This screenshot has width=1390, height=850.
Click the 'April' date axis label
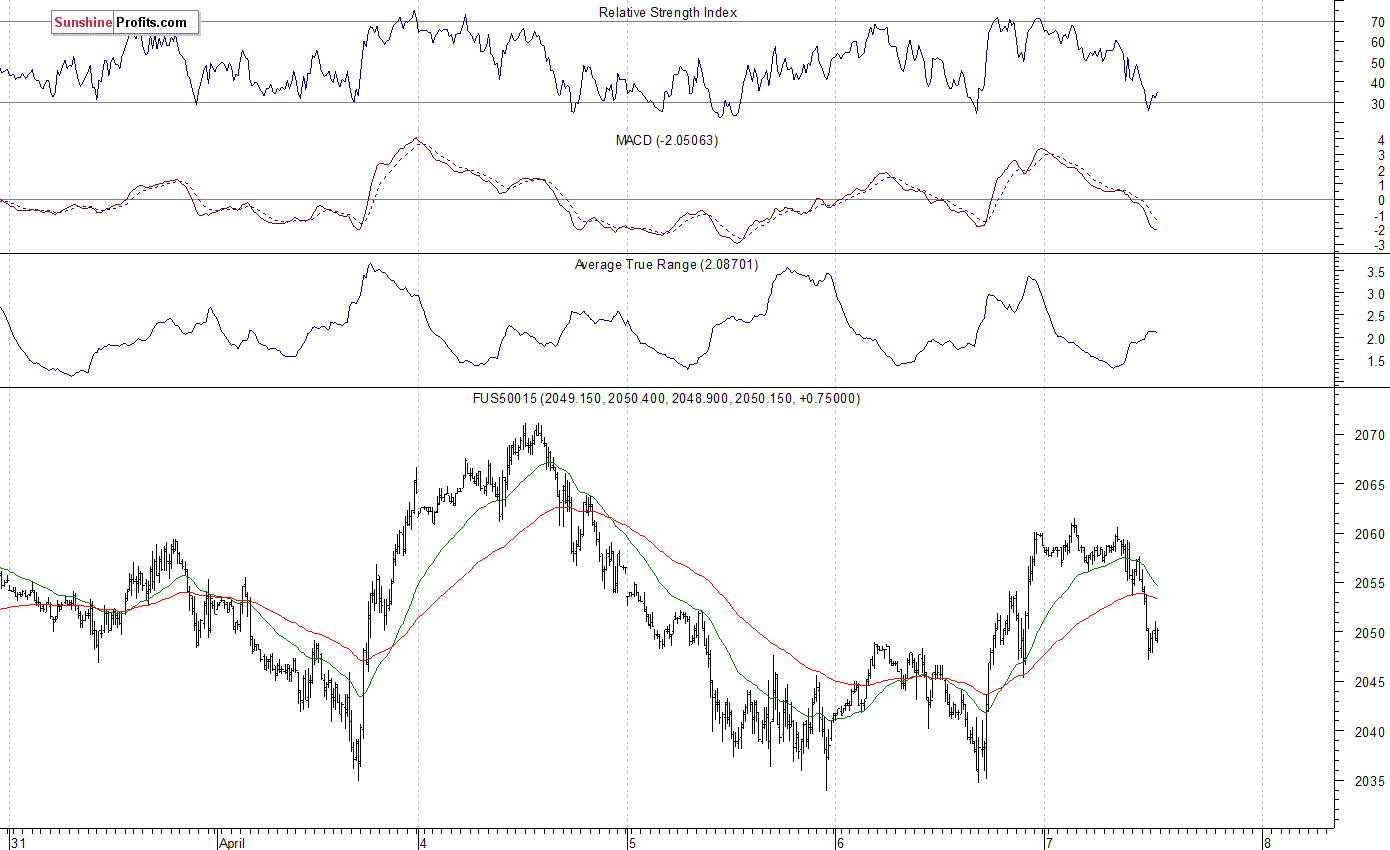234,842
